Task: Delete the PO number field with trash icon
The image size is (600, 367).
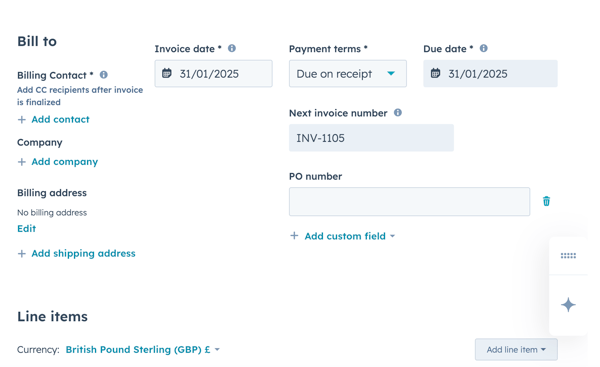Action: coord(546,201)
